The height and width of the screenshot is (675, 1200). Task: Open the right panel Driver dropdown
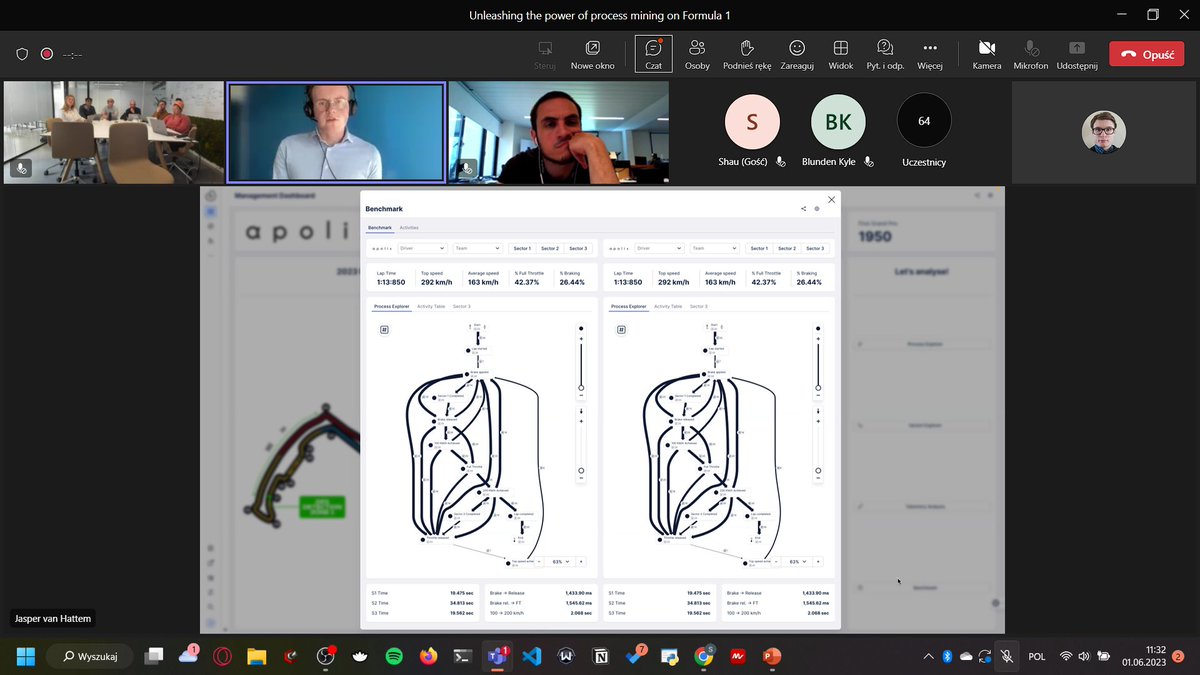(658, 248)
